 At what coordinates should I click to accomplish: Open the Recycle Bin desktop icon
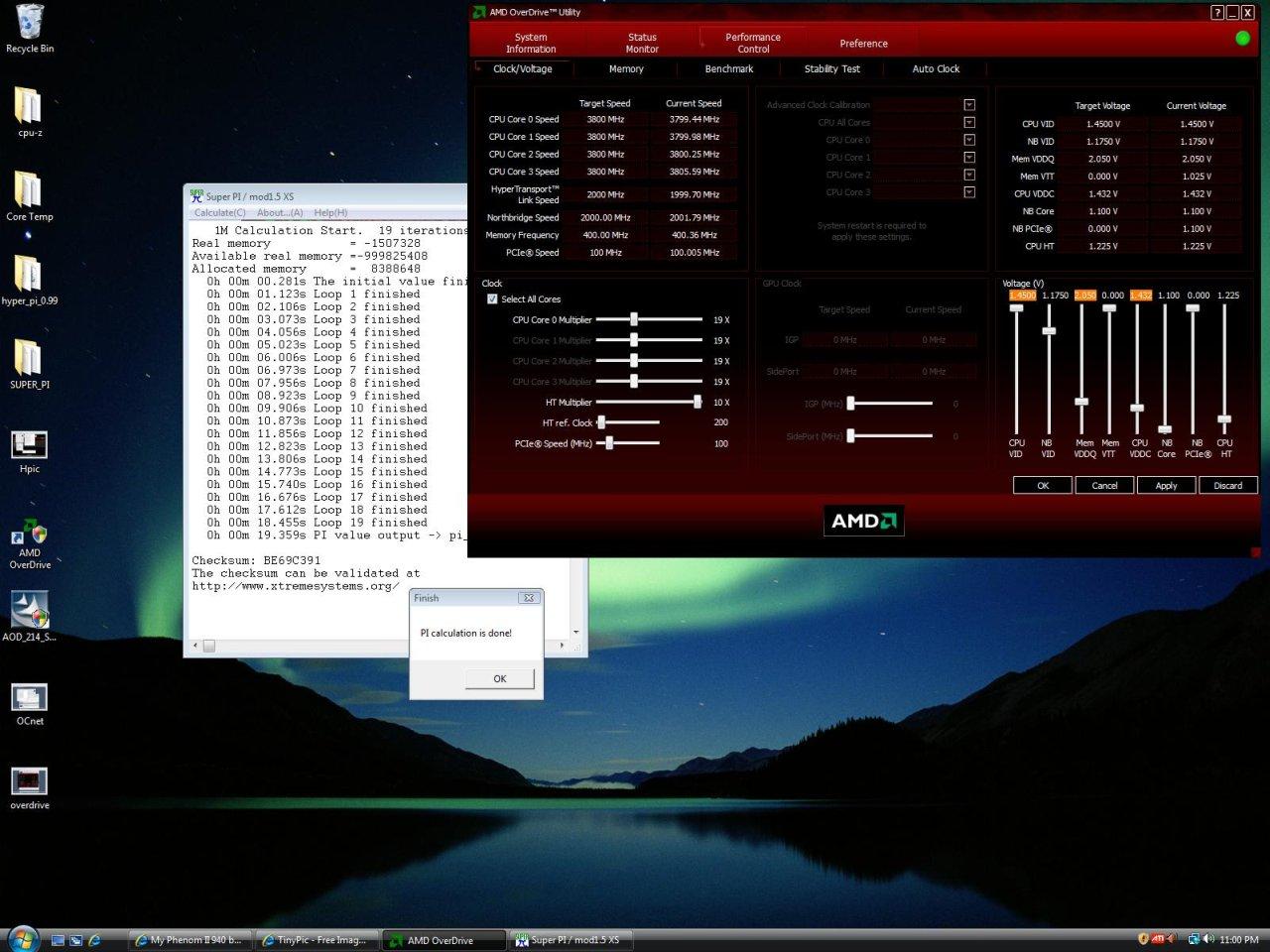[x=30, y=29]
